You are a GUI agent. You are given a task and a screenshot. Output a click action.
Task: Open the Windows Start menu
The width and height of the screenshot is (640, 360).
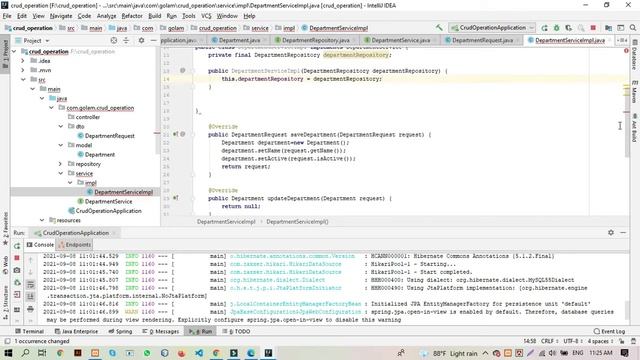pos(8,353)
